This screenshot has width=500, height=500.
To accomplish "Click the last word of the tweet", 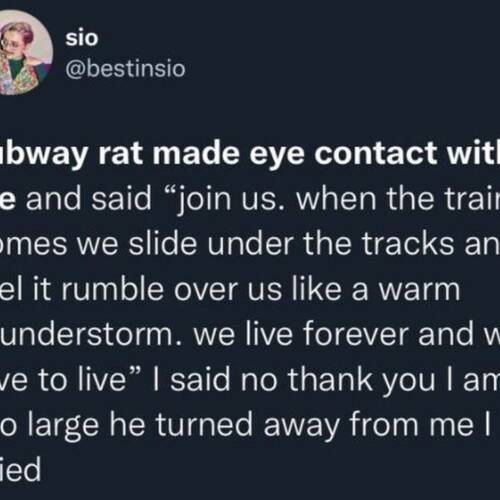I will [20, 469].
